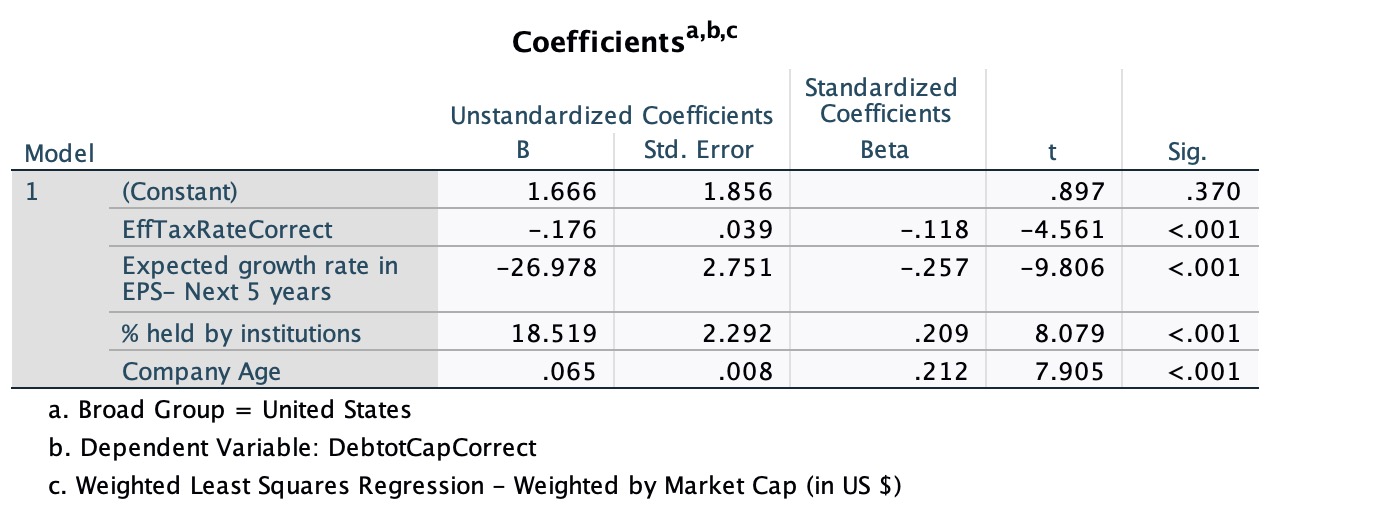Click the Expected growth rate in EPS label
This screenshot has height=522, width=1374.
coord(260,279)
